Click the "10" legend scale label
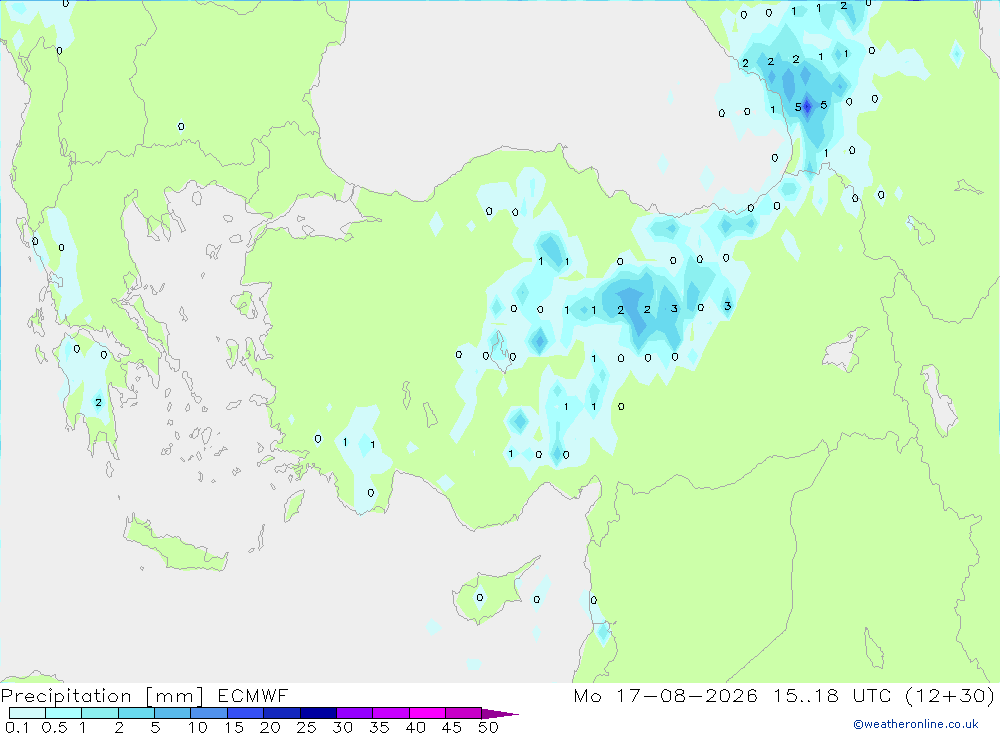This screenshot has height=733, width=1000. click(198, 727)
